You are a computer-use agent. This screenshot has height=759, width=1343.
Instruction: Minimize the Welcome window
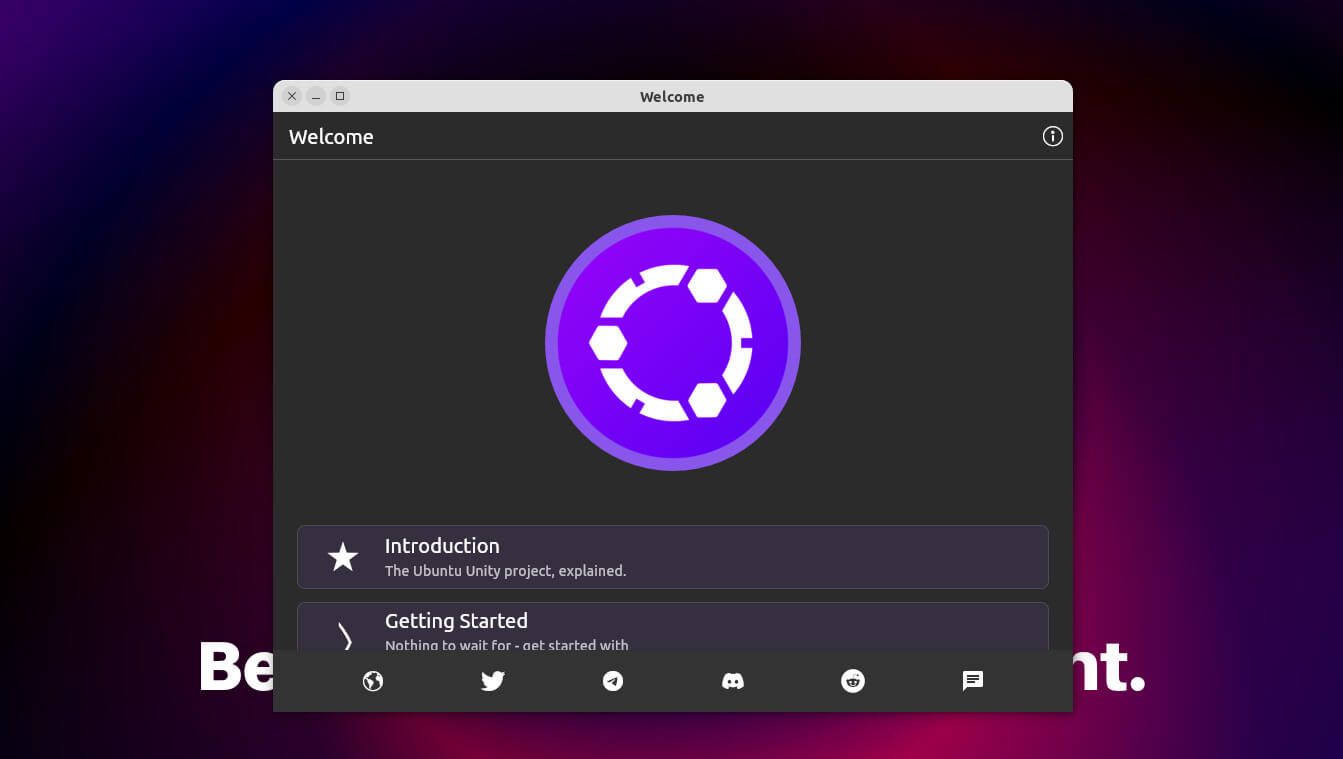click(x=316, y=96)
